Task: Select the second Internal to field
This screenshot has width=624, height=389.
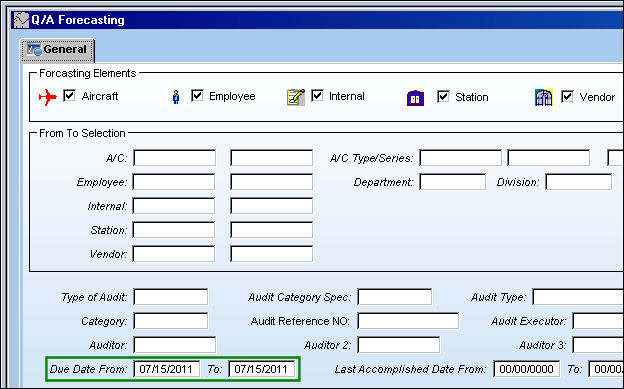Action: [x=271, y=206]
